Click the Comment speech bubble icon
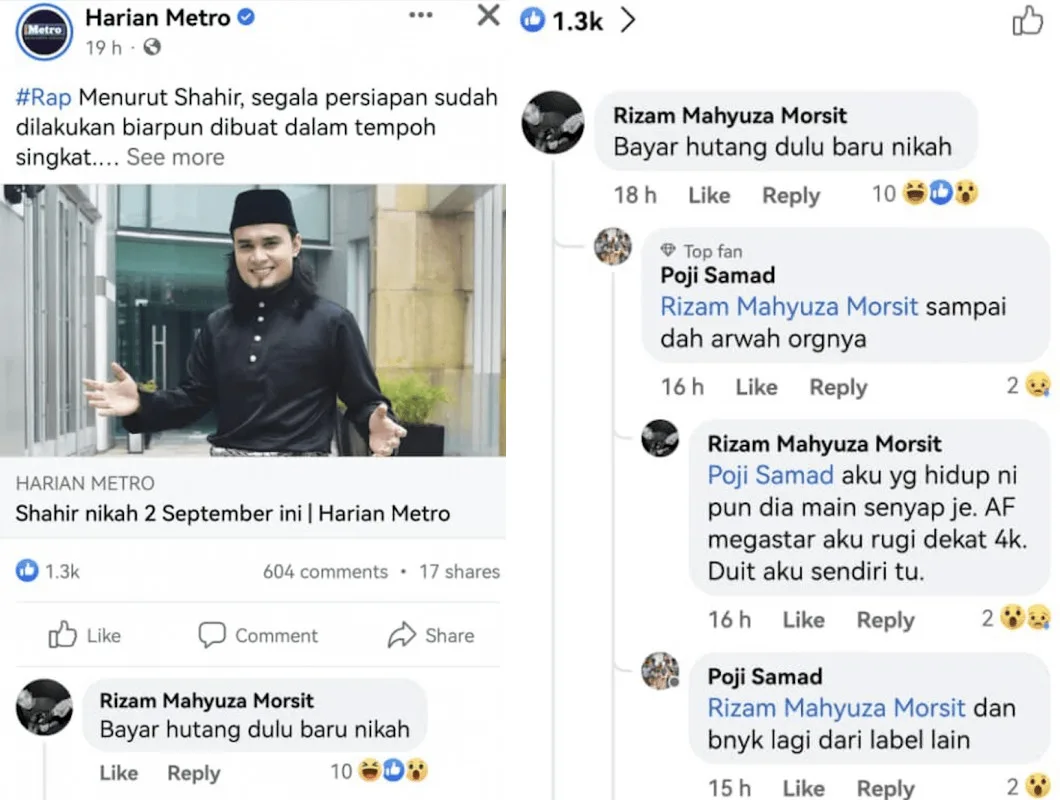The height and width of the screenshot is (800, 1060). (x=212, y=635)
